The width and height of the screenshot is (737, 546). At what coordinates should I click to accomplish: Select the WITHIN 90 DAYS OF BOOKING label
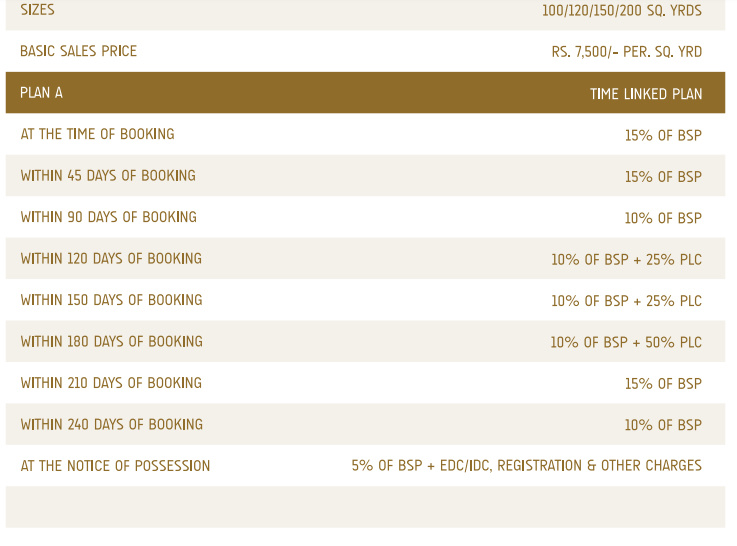coord(108,217)
